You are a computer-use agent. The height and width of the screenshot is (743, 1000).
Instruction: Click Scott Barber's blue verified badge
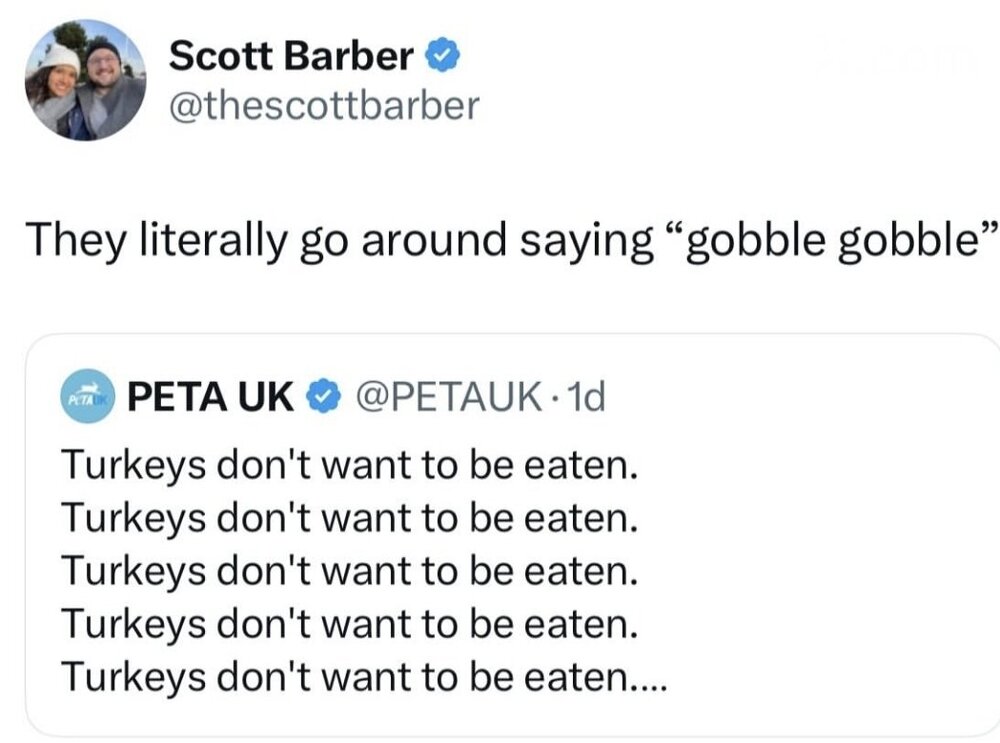(x=444, y=57)
